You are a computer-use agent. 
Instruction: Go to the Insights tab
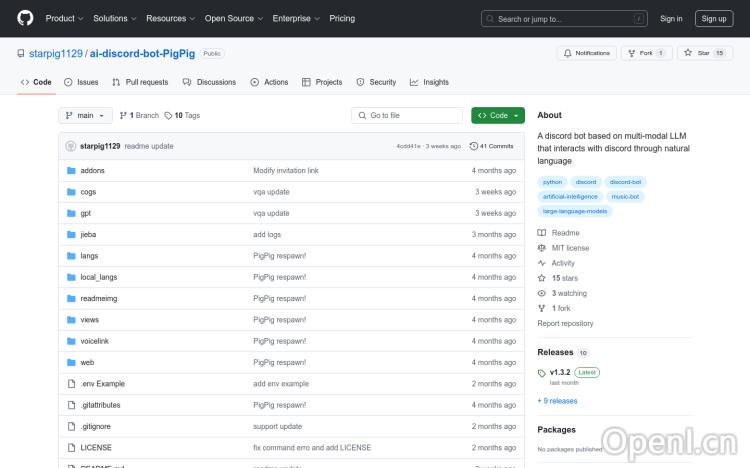[x=429, y=82]
